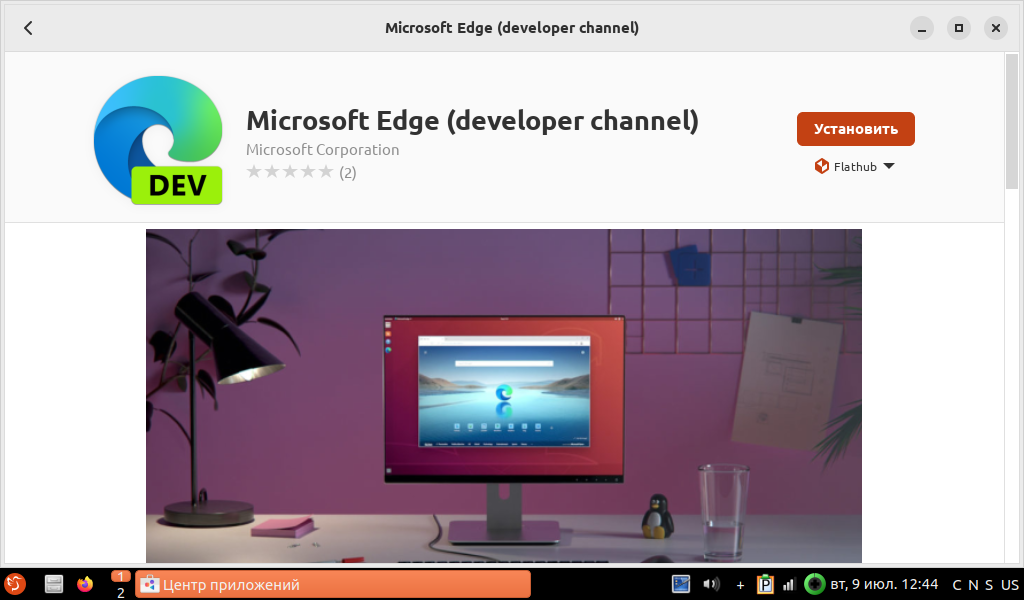The width and height of the screenshot is (1024, 600).
Task: Maximize the app store window
Action: 959,28
